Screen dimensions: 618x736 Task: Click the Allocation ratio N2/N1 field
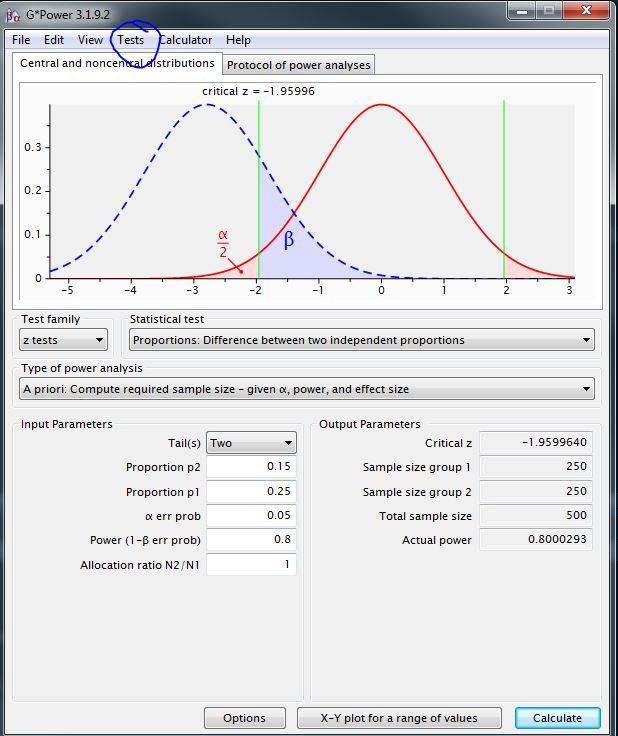[x=251, y=564]
